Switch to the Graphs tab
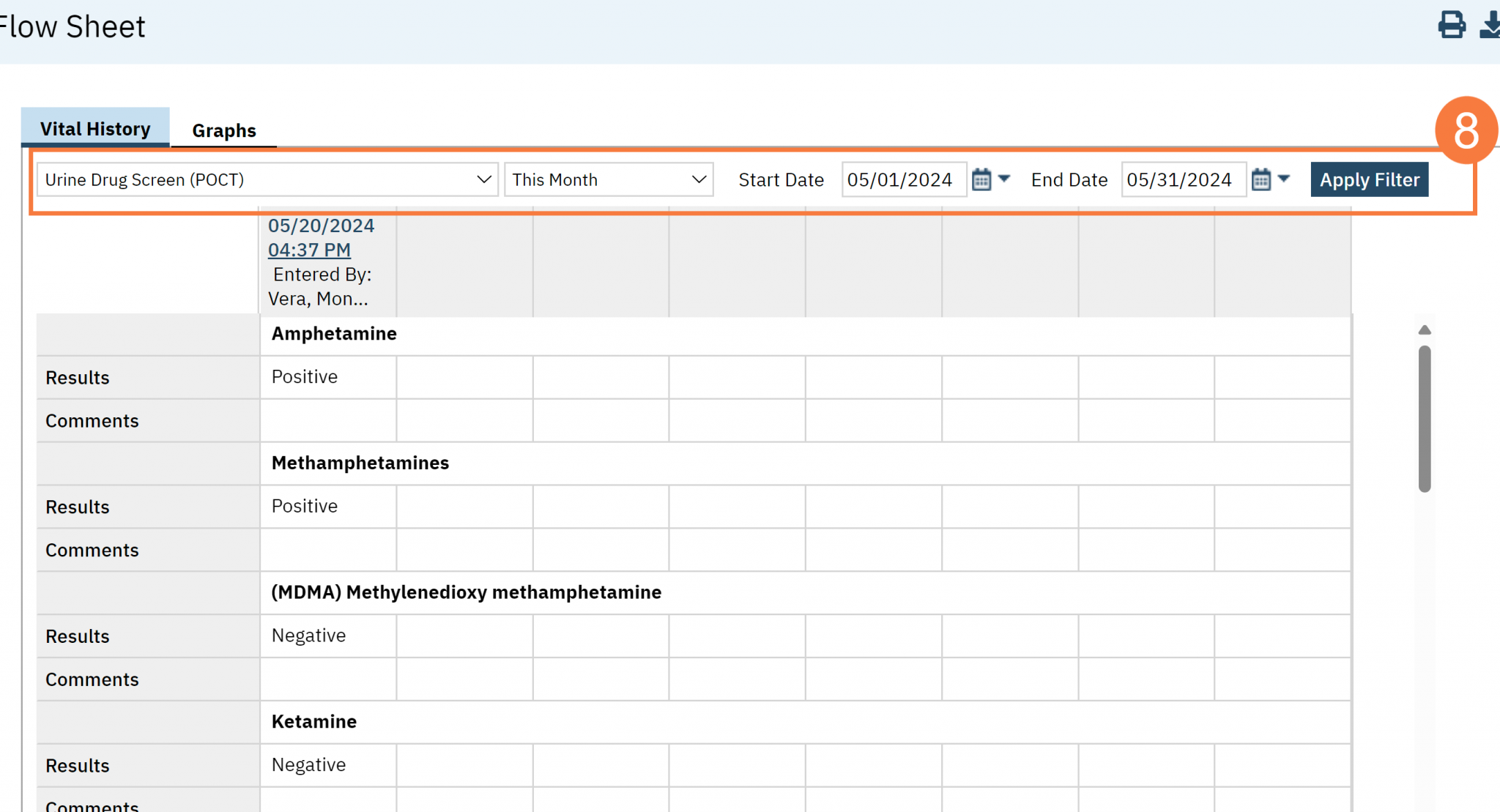The image size is (1500, 812). (x=224, y=130)
